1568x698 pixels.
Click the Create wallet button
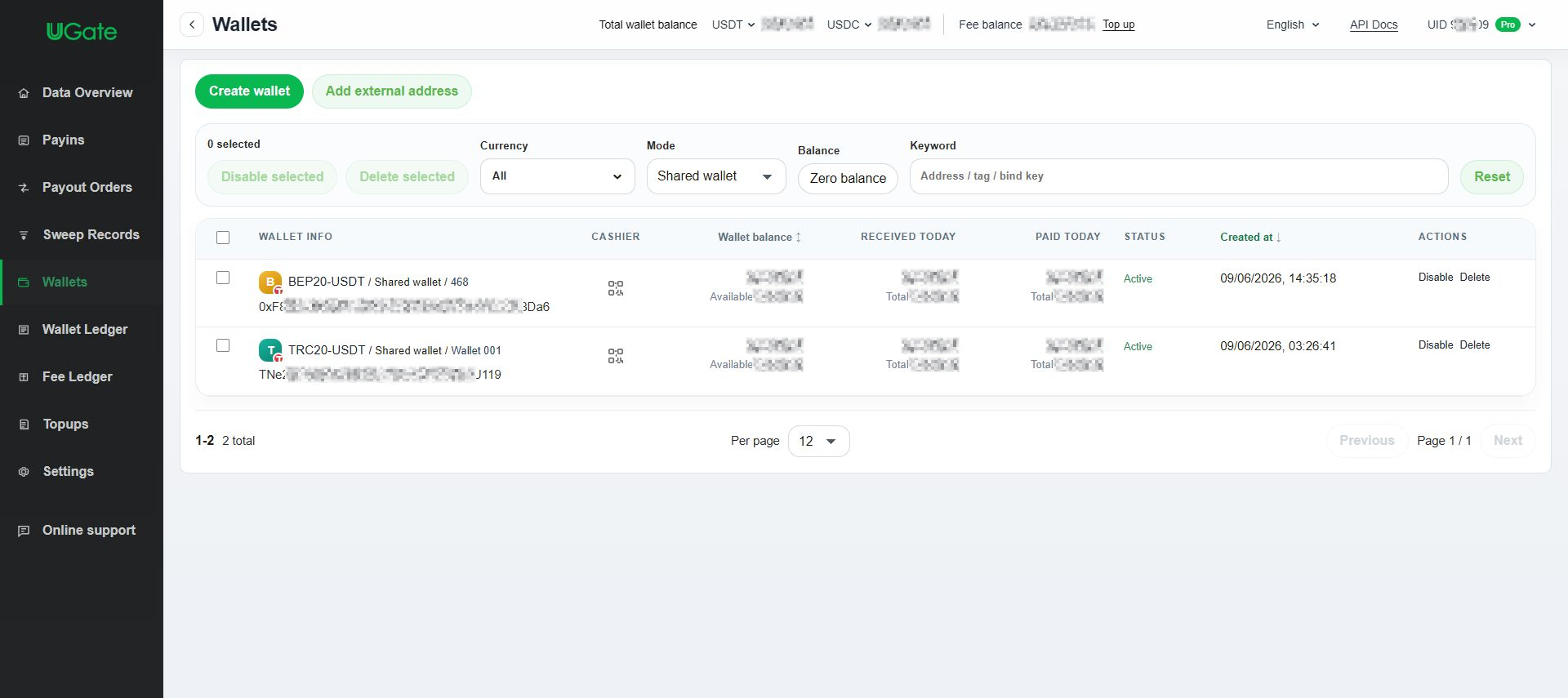point(249,91)
